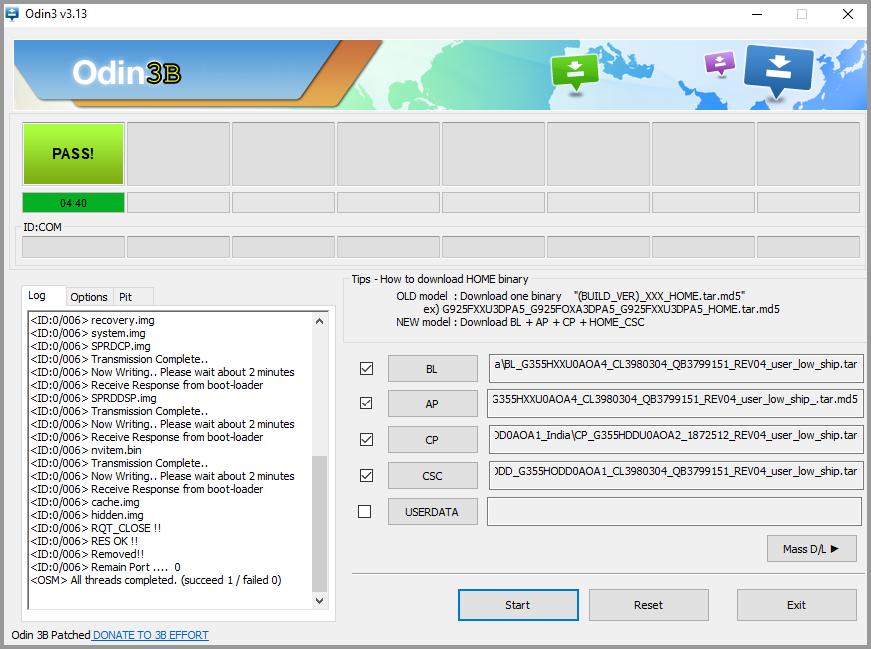This screenshot has height=649, width=871.
Task: Uncheck the AP file checkbox
Action: [366, 403]
